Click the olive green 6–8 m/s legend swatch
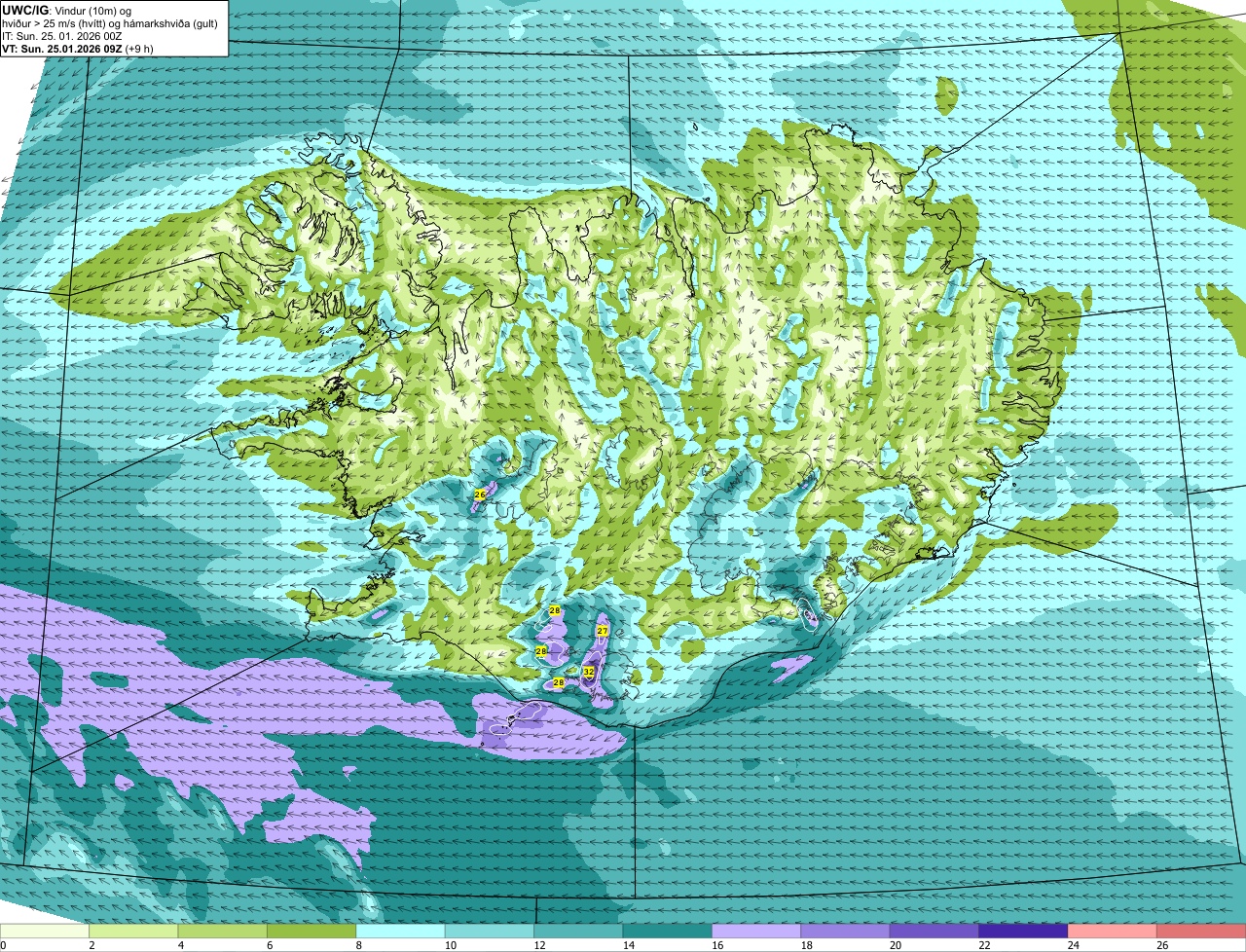Viewport: 1246px width, 952px height. click(311, 931)
